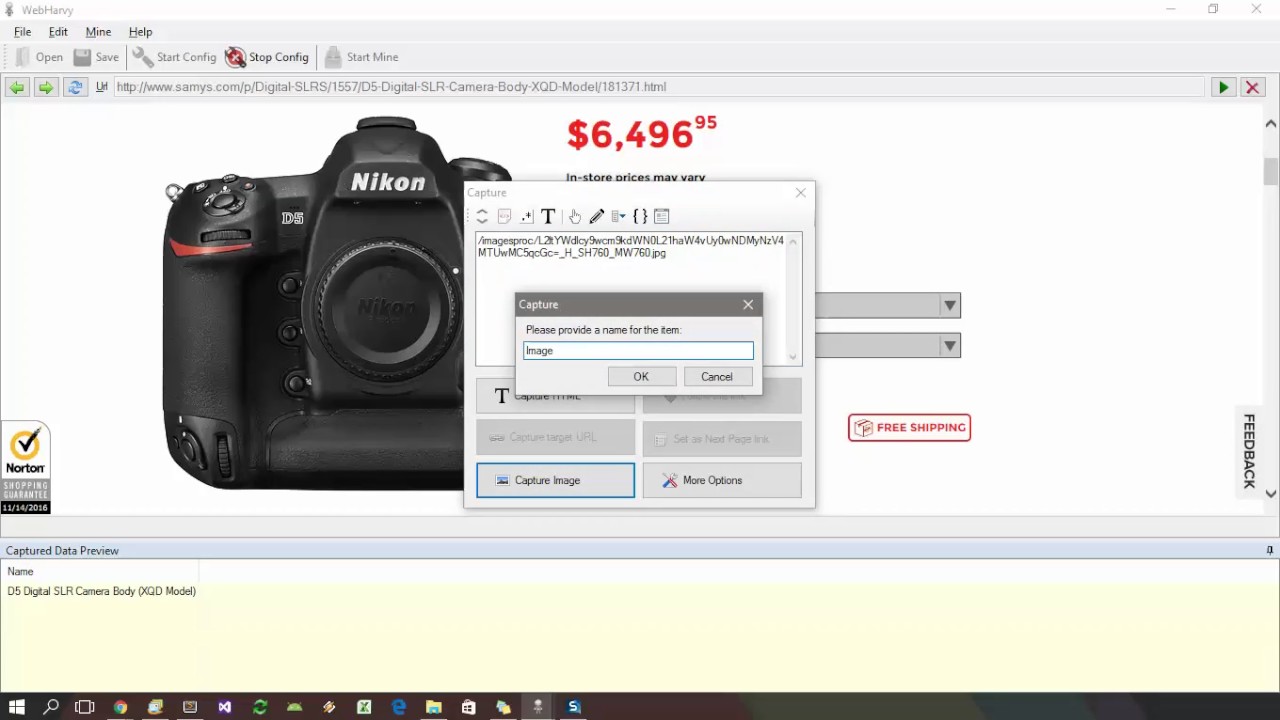Click the browser page vertical scrollbar thumb
The width and height of the screenshot is (1280, 720).
(1271, 171)
